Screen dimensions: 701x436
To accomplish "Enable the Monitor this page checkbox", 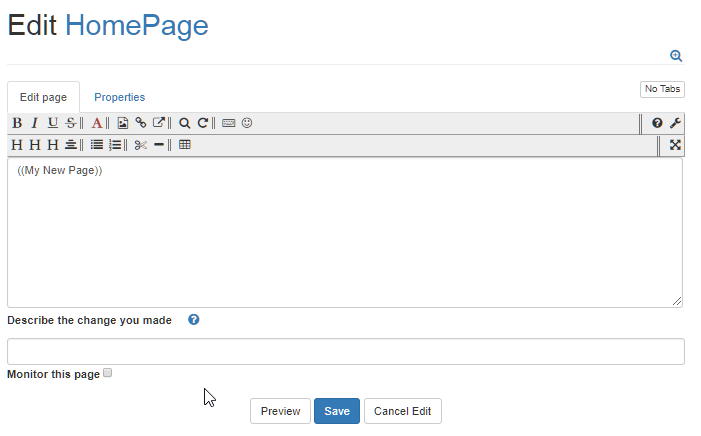I will pos(108,373).
